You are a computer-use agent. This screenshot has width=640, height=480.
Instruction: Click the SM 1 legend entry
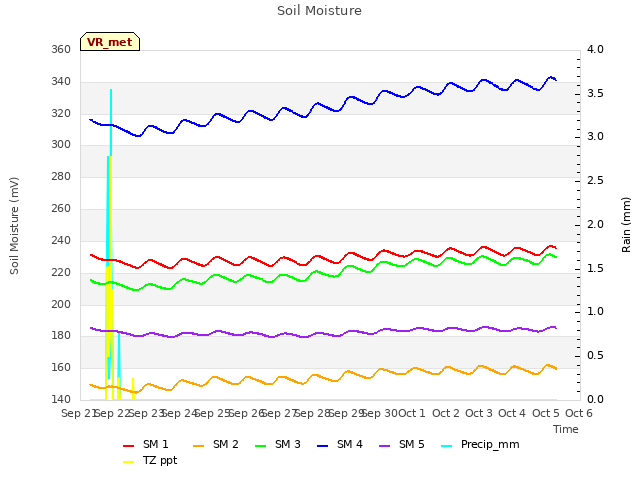[x=145, y=444]
